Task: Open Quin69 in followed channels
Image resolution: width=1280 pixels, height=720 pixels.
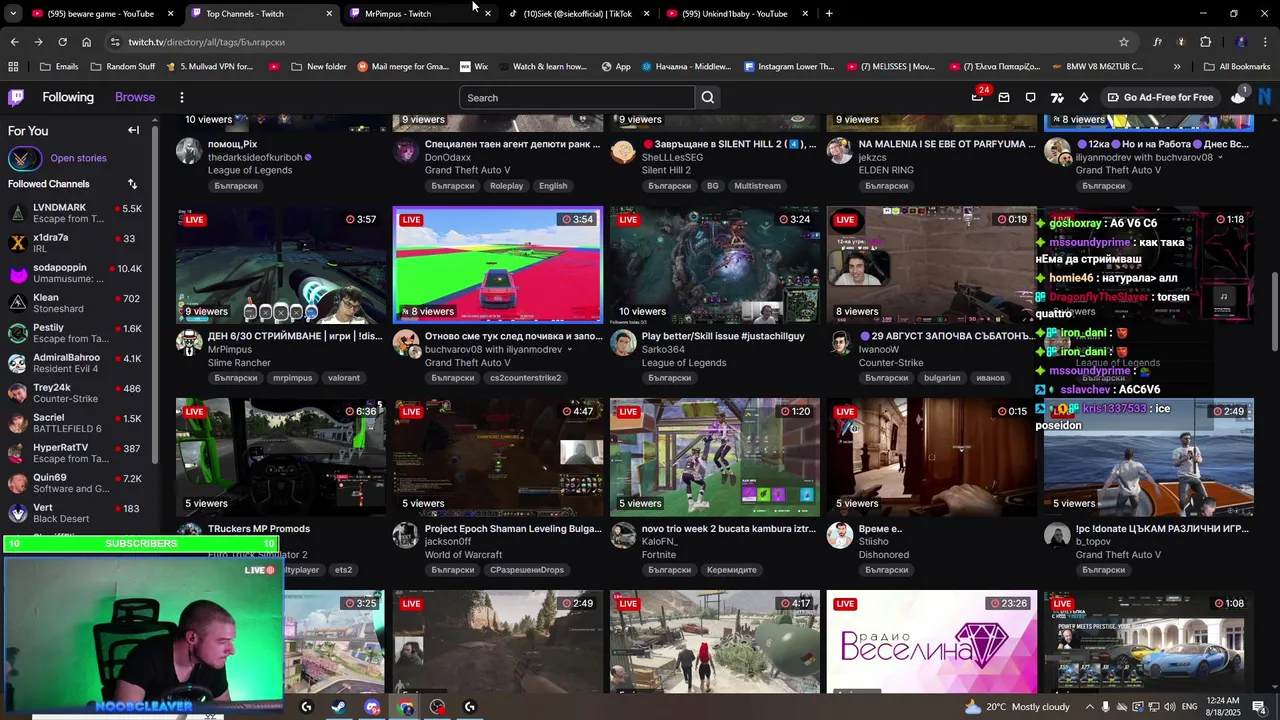Action: [76, 483]
